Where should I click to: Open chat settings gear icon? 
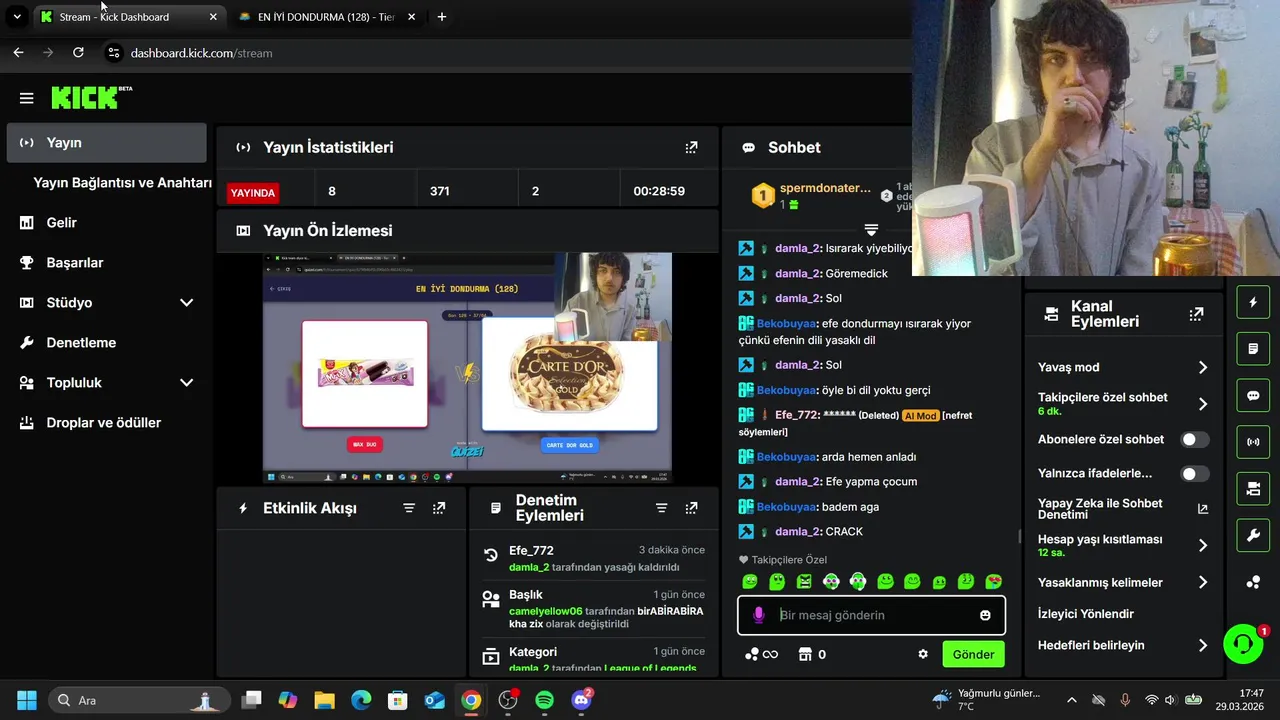pos(923,654)
